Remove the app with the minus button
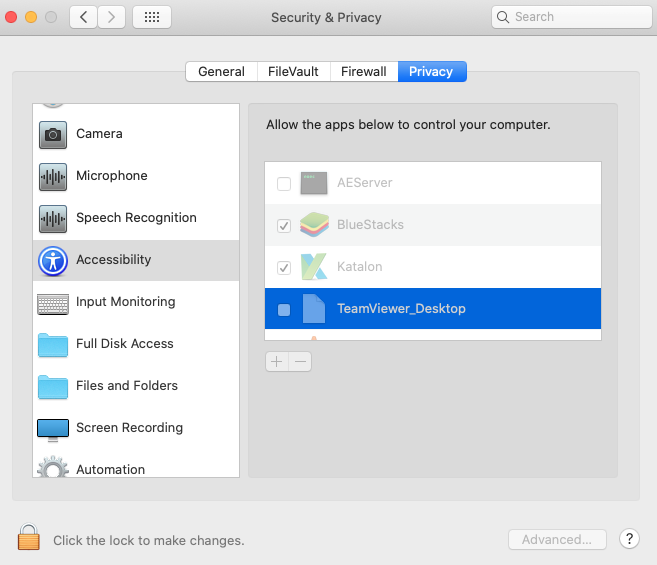This screenshot has height=565, width=657. (300, 361)
